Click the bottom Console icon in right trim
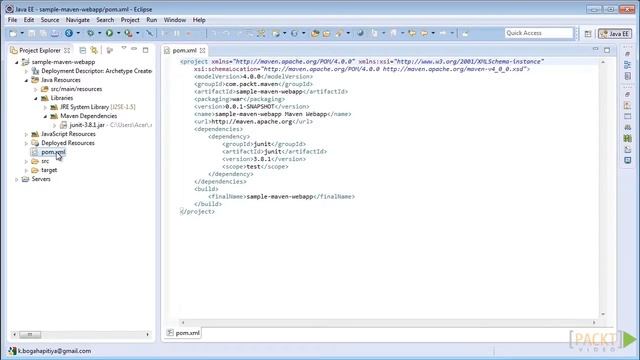The image size is (640, 360). point(628,160)
